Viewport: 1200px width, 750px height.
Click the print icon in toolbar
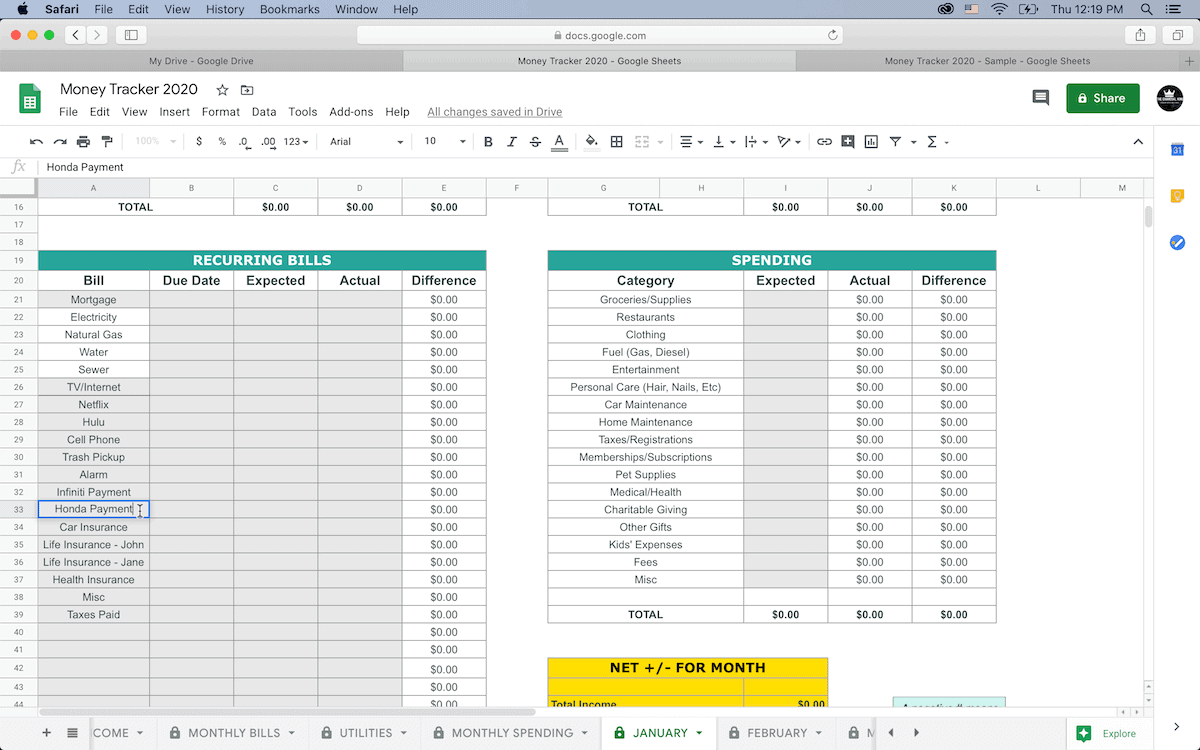(83, 142)
